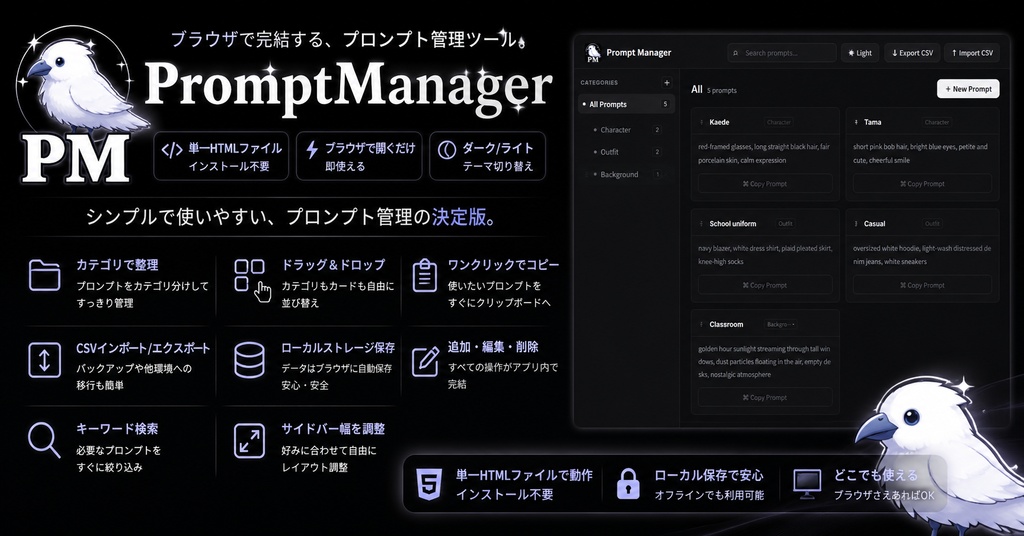
Task: Open the Outfit category
Action: [x=626, y=152]
